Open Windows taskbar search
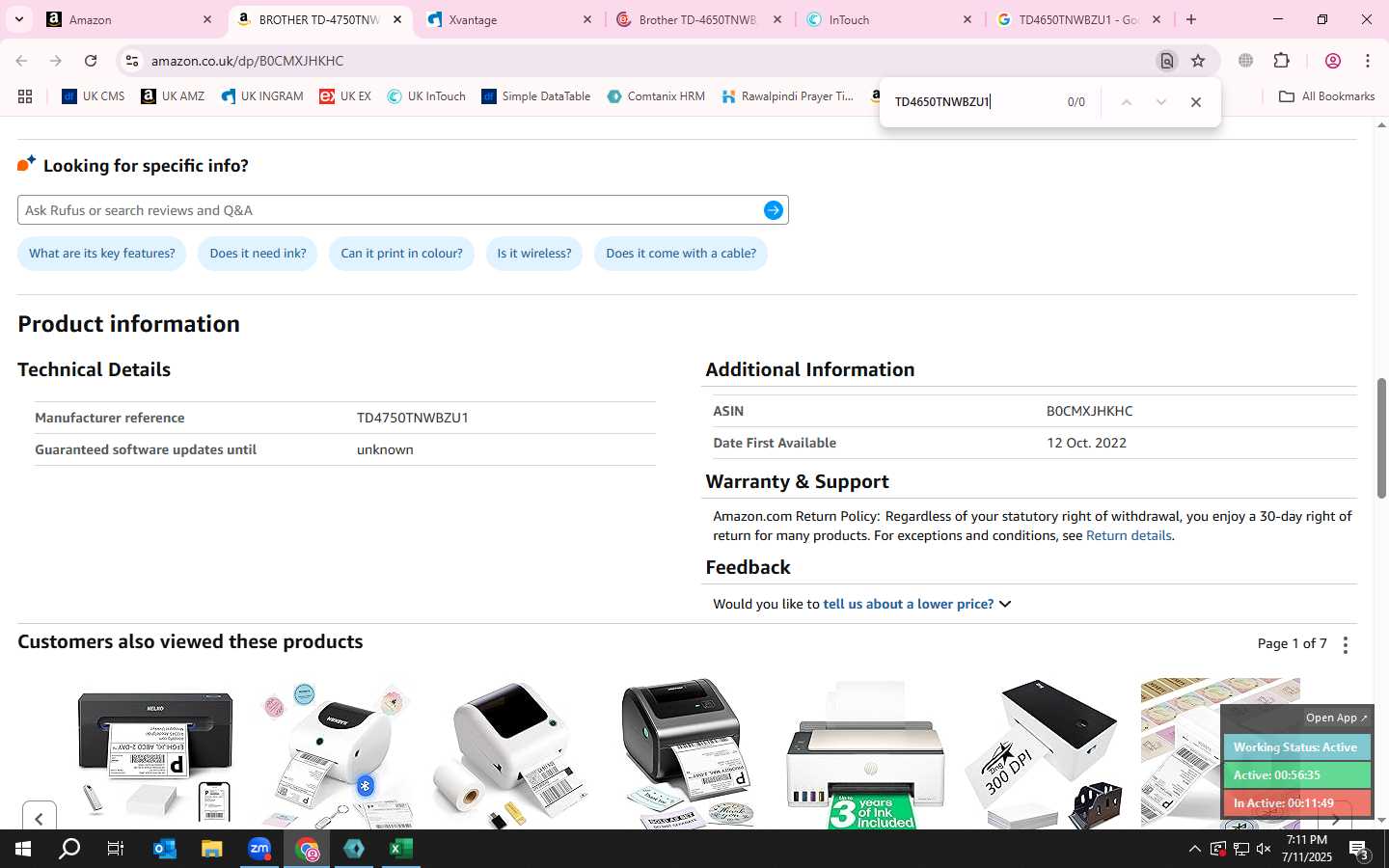Viewport: 1389px width, 868px height. tap(69, 849)
